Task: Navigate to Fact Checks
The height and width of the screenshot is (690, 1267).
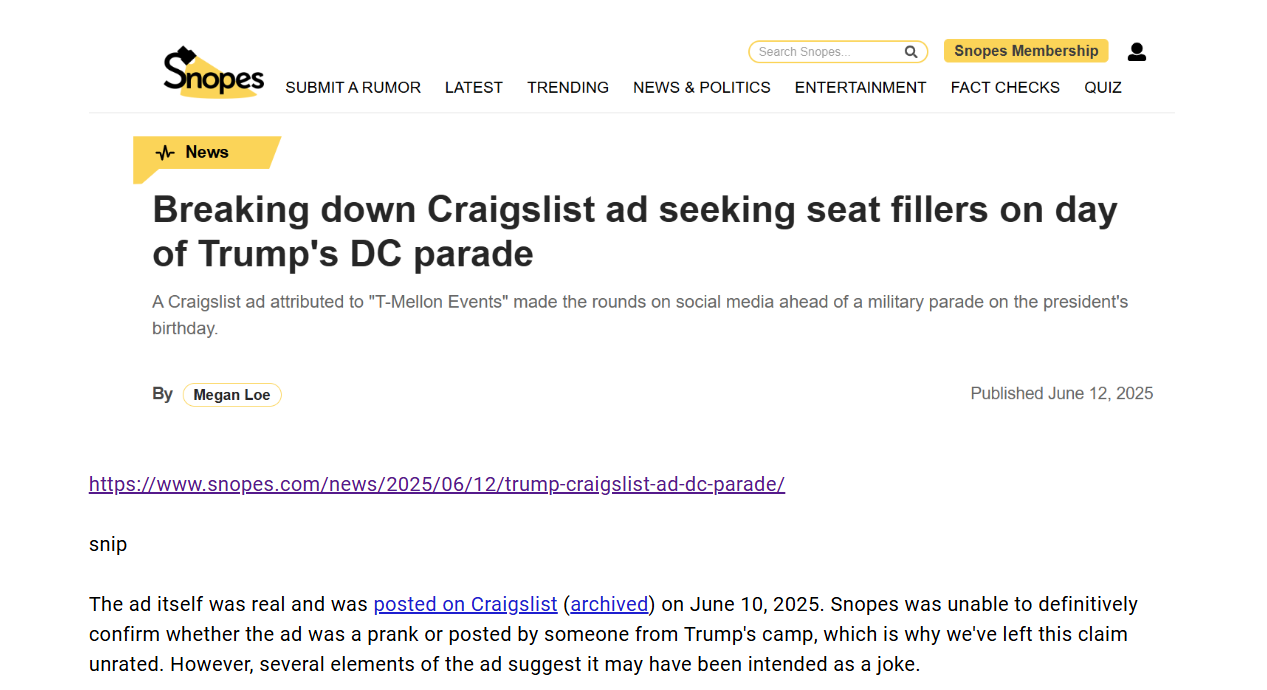Action: pos(1005,88)
